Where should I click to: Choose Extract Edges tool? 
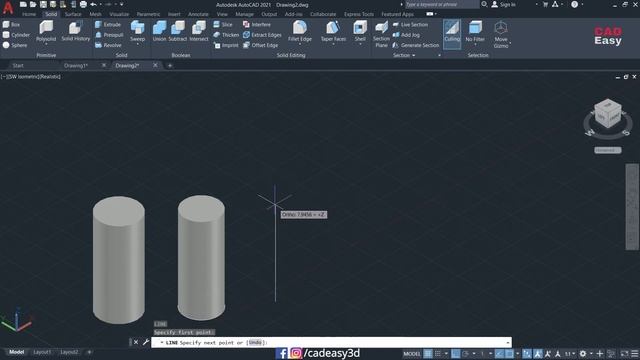click(262, 35)
